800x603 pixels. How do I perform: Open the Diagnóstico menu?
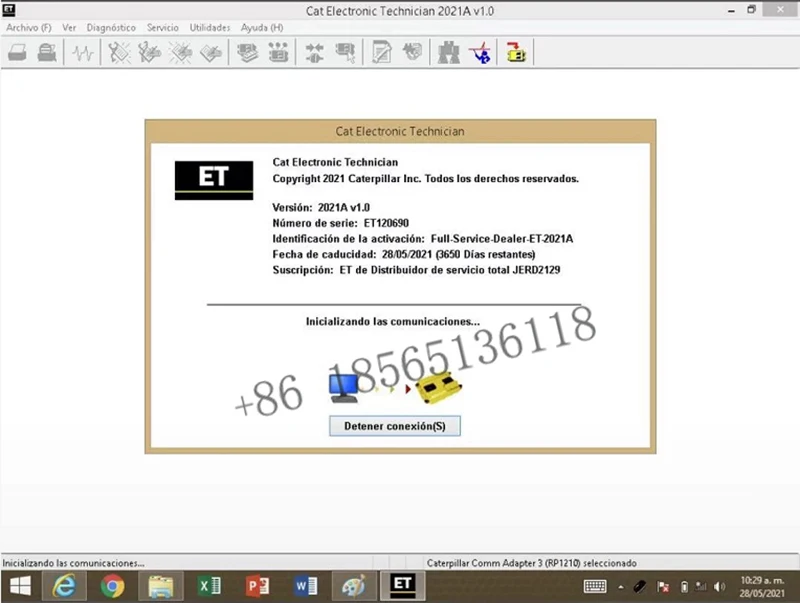point(111,28)
